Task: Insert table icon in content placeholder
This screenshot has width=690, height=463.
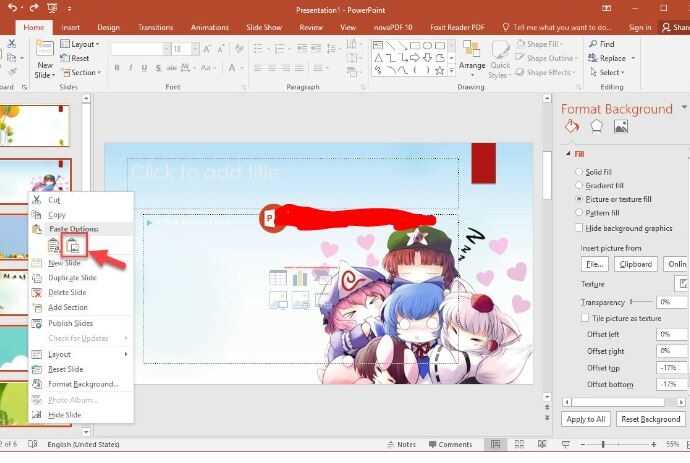Action: click(278, 278)
